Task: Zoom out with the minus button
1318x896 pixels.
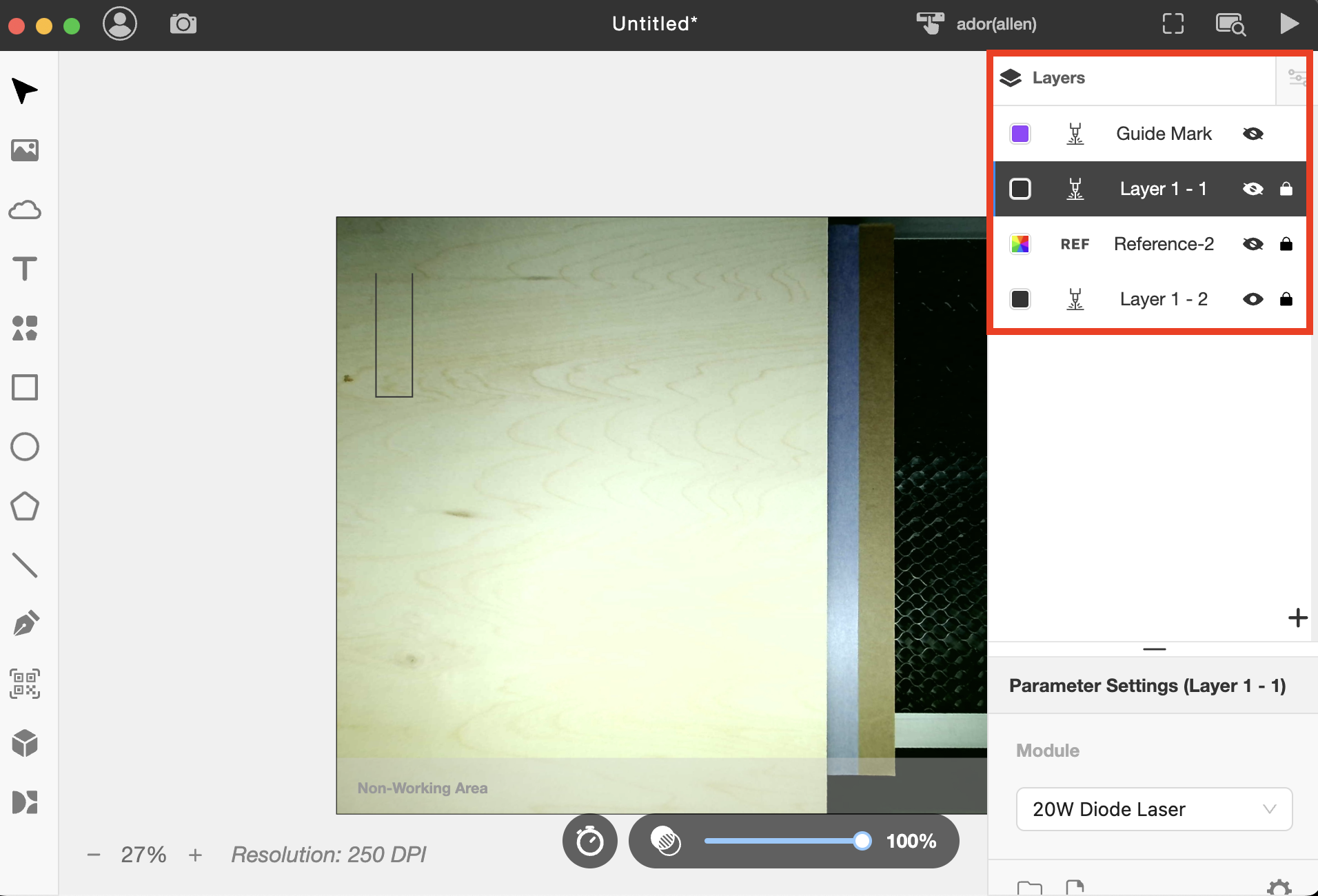Action: point(94,855)
